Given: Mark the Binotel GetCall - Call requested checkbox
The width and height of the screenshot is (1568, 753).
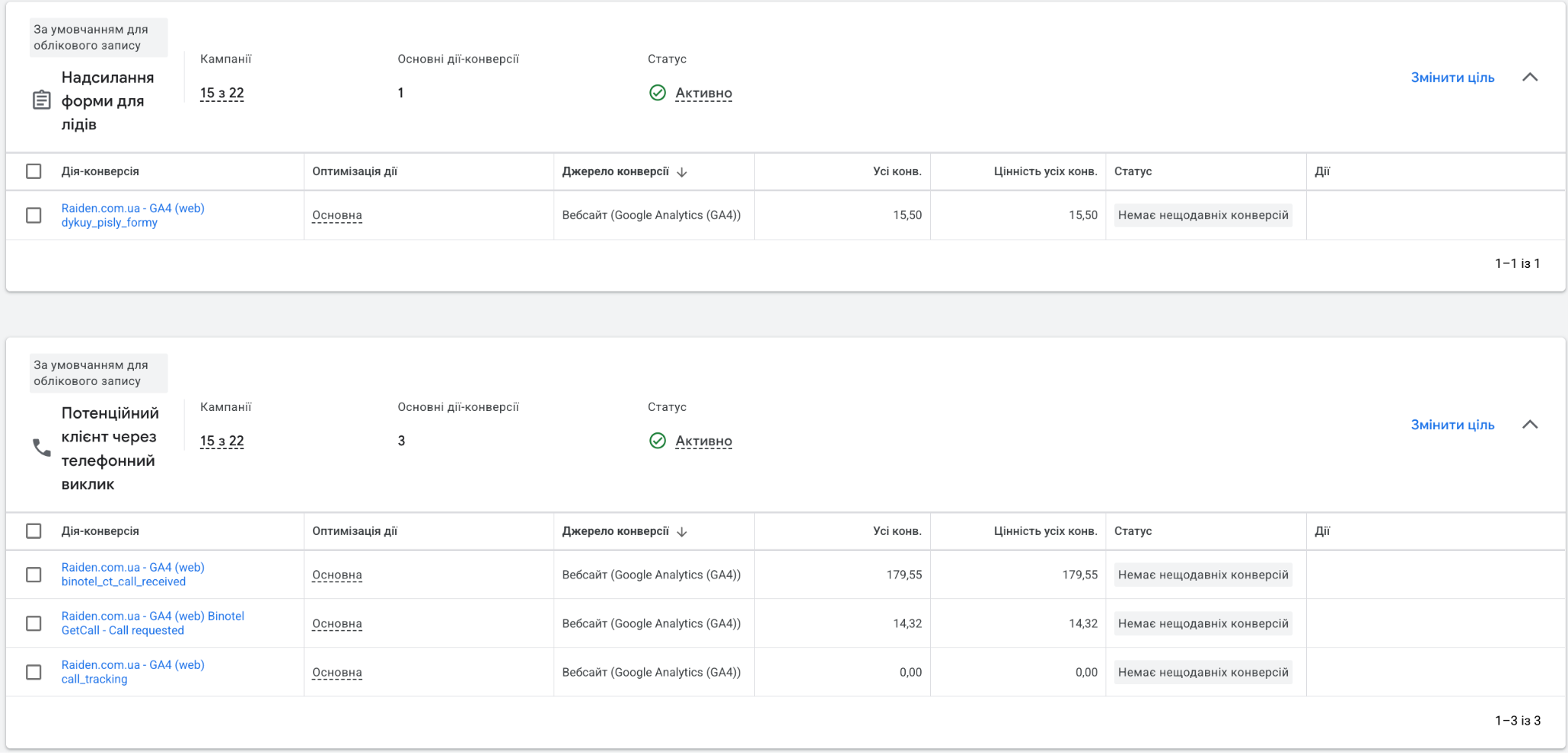Looking at the screenshot, I should [34, 624].
